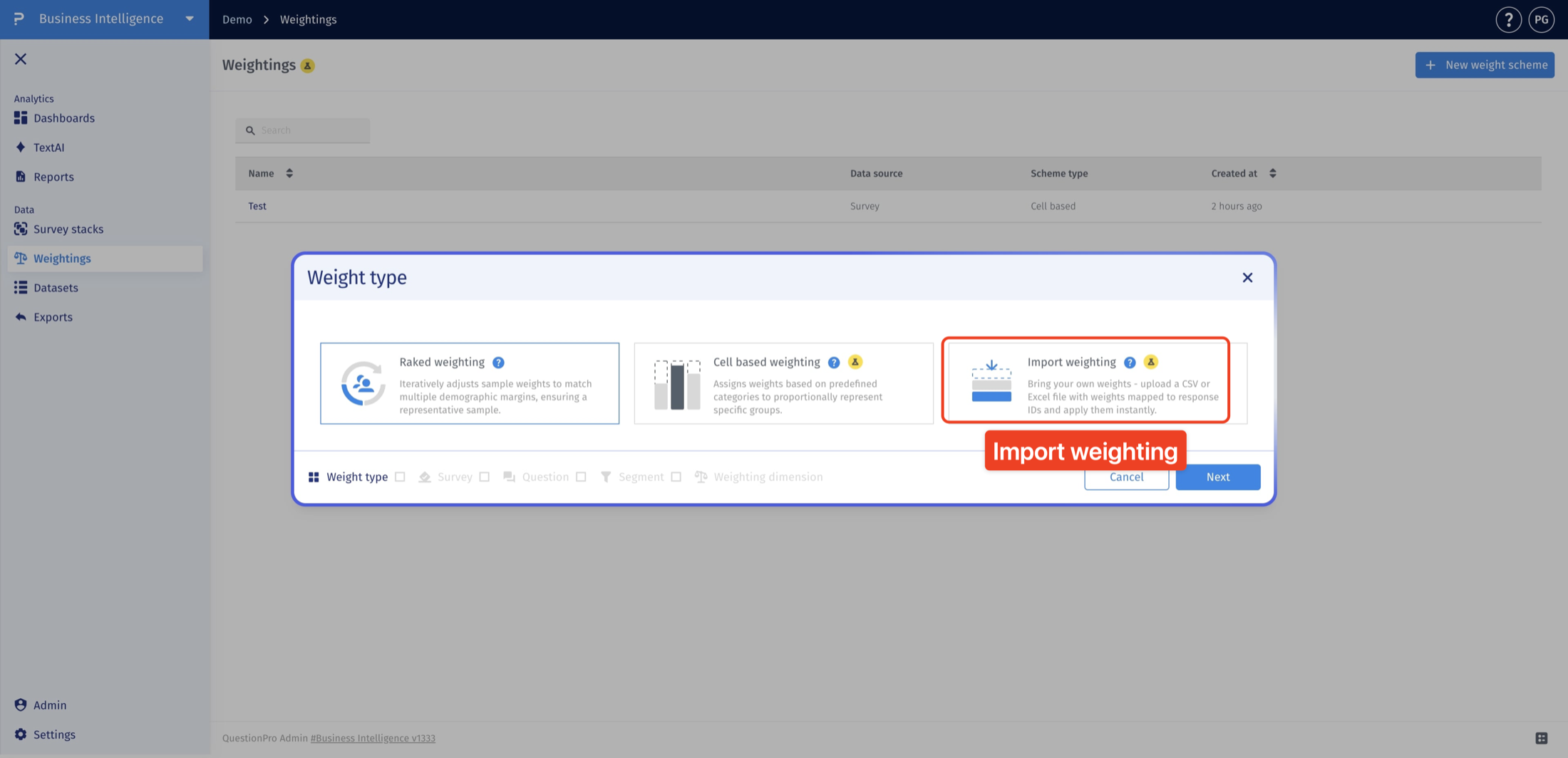Click the Cell based weighting help icon

pos(834,363)
